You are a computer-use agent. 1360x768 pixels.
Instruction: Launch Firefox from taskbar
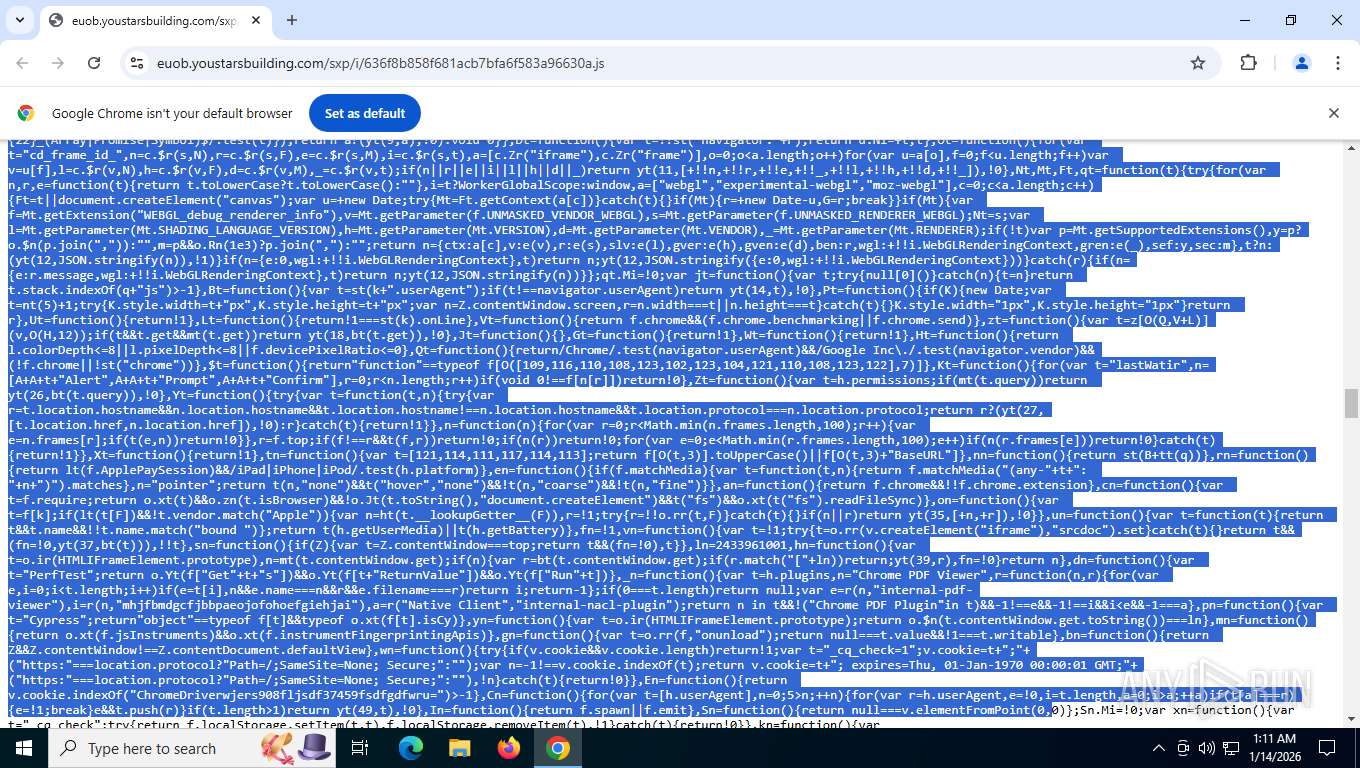click(x=509, y=748)
